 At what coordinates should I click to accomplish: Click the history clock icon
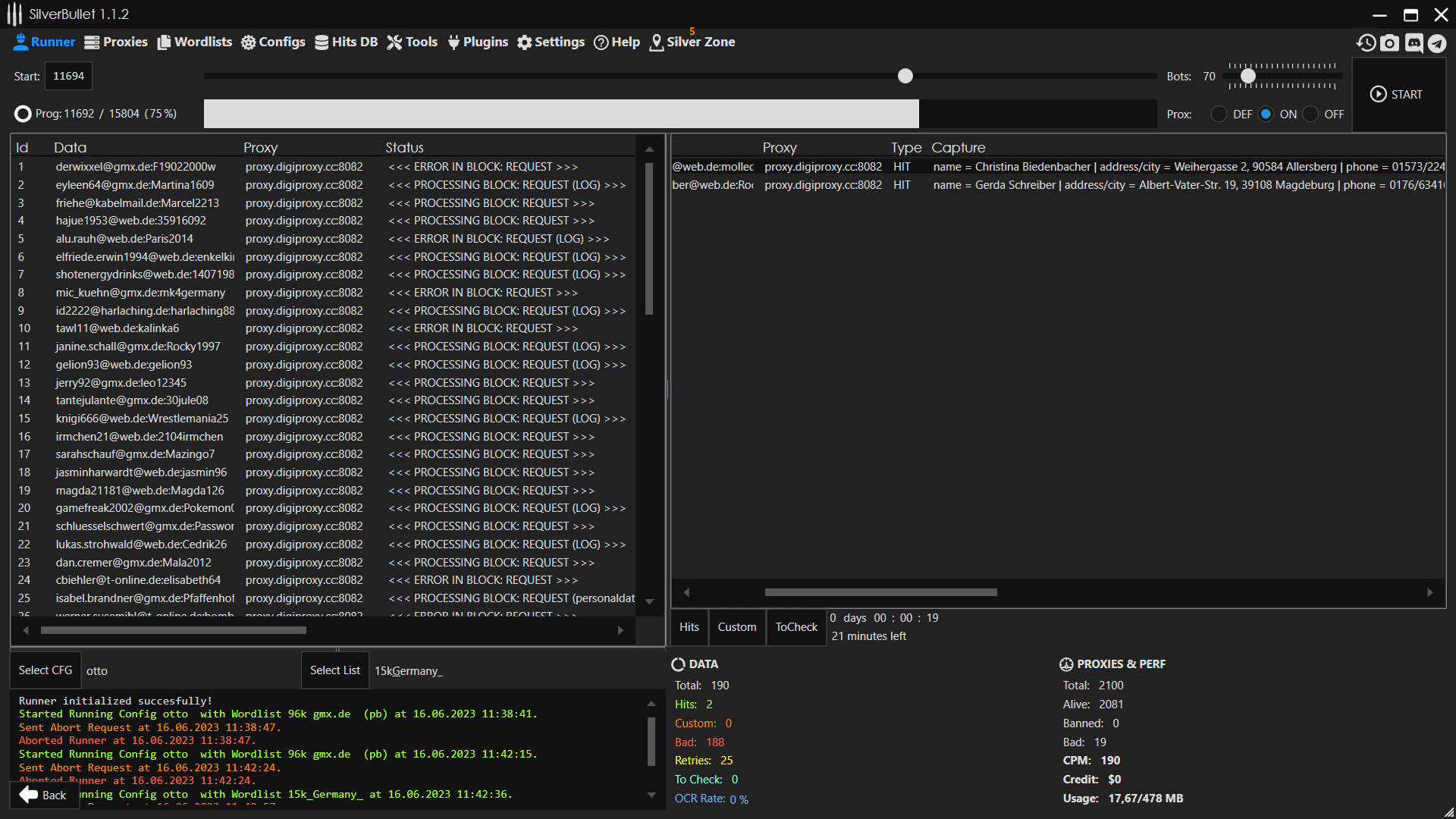[1367, 43]
